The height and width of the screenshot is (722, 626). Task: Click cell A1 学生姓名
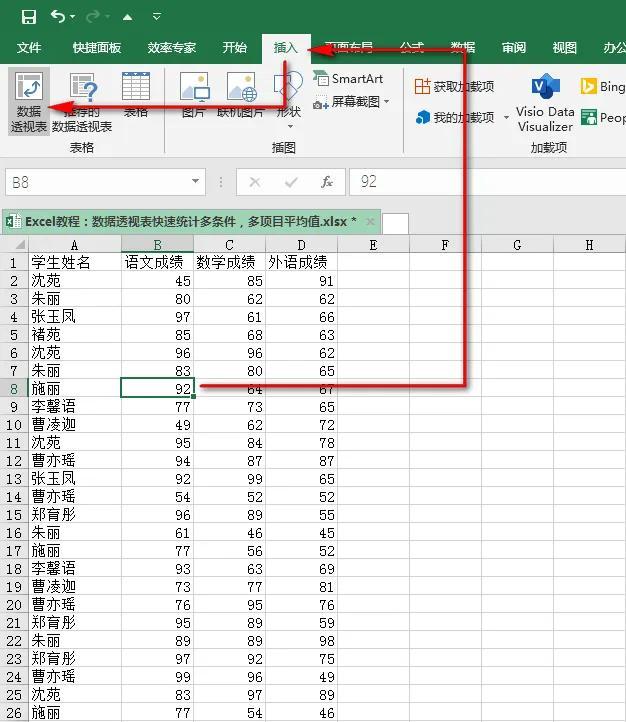pyautogui.click(x=75, y=262)
